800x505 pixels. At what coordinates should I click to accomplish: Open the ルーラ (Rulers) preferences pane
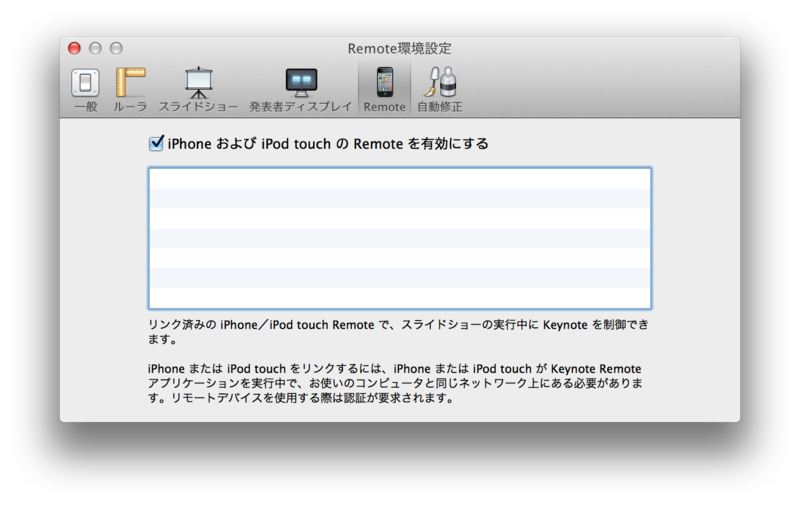(x=130, y=89)
